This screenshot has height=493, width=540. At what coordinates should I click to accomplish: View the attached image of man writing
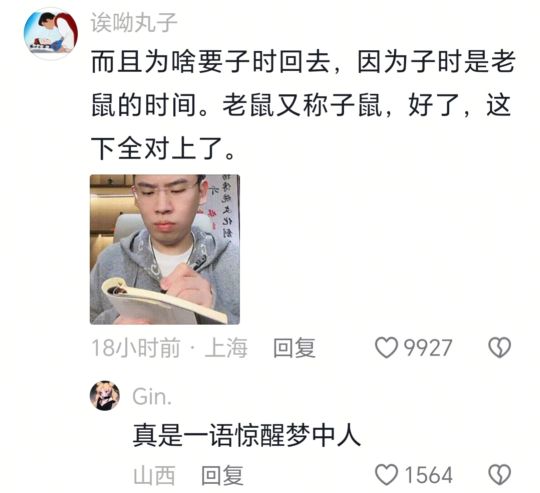click(x=165, y=250)
